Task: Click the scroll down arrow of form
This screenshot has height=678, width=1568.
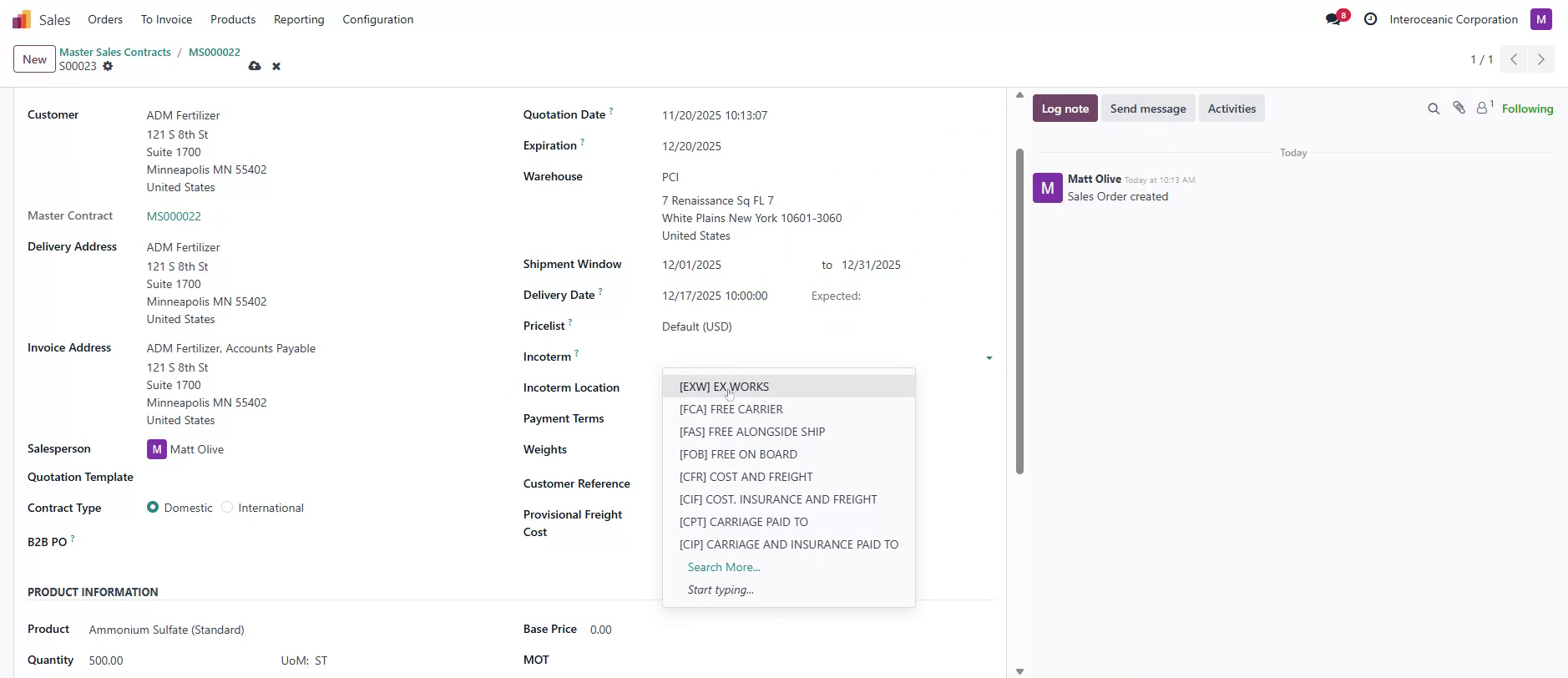Action: tap(1019, 671)
